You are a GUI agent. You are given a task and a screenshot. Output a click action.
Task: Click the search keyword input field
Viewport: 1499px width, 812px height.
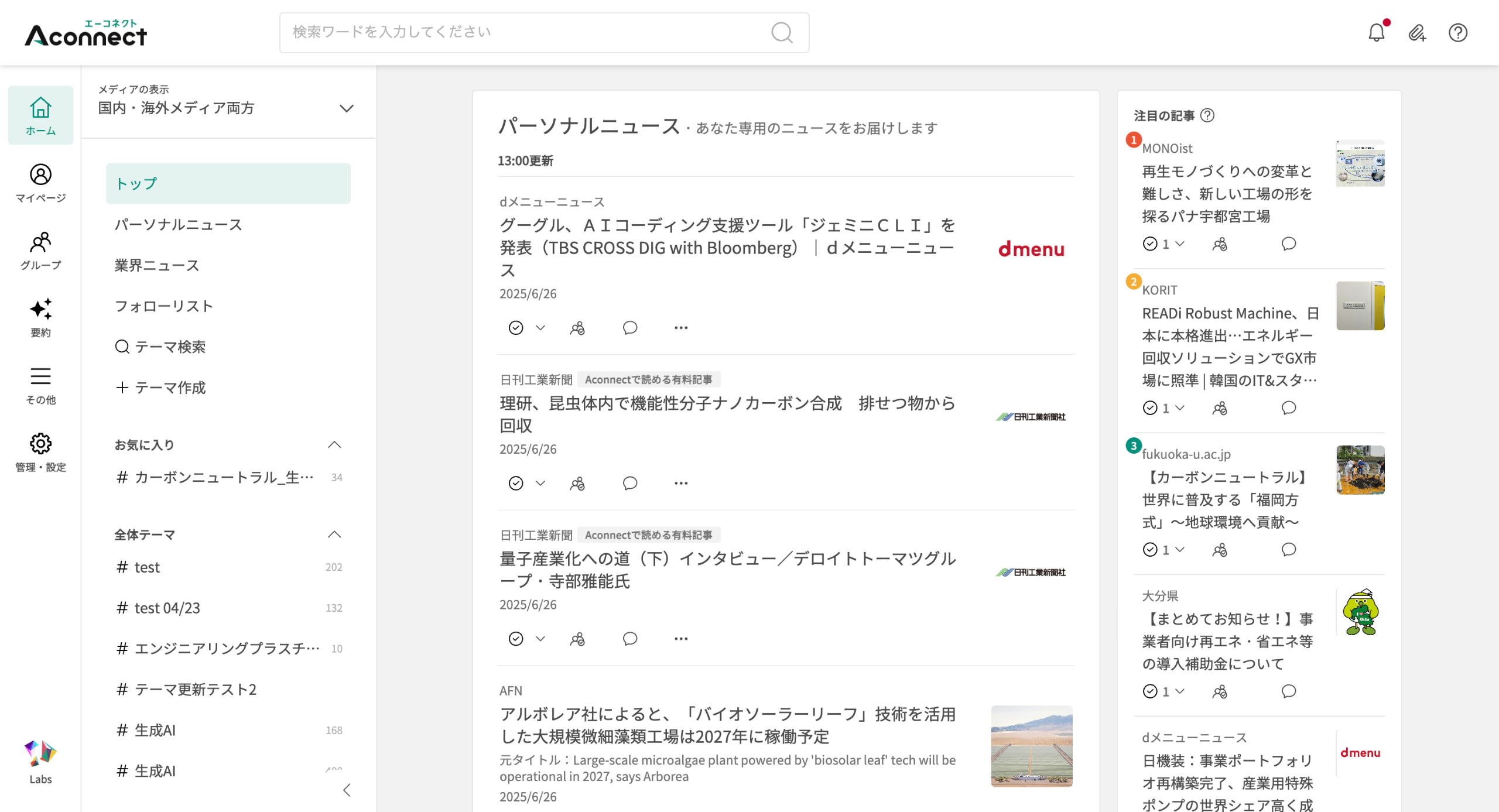click(527, 33)
